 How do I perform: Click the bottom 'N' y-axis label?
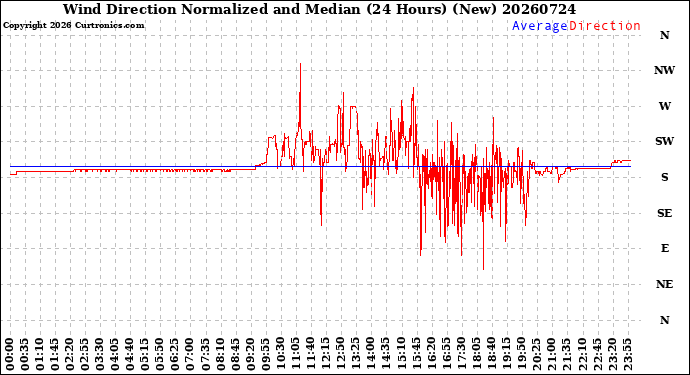[664, 320]
